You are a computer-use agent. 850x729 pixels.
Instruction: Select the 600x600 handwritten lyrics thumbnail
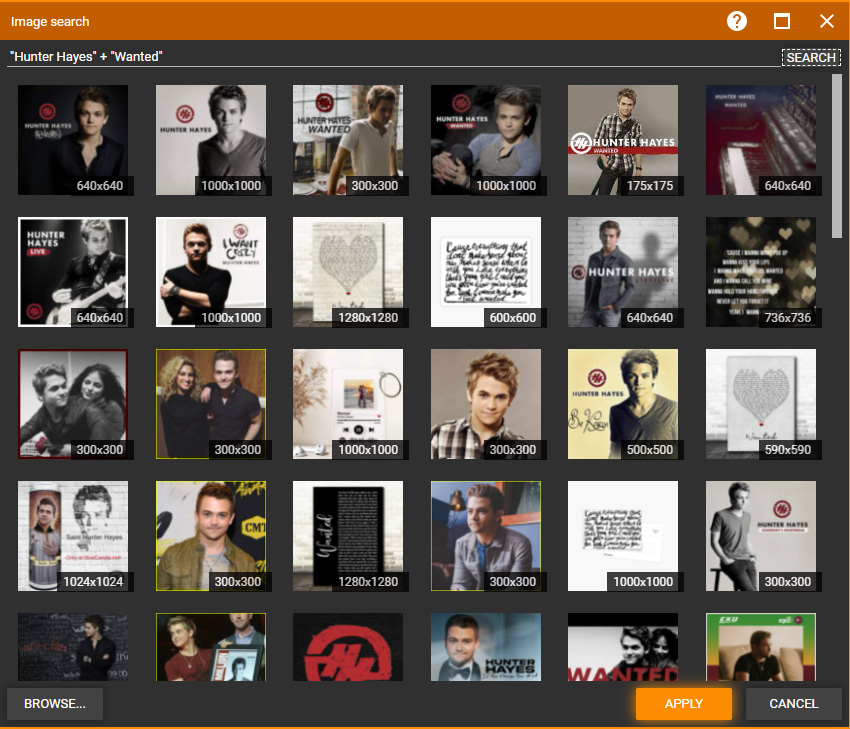(486, 271)
